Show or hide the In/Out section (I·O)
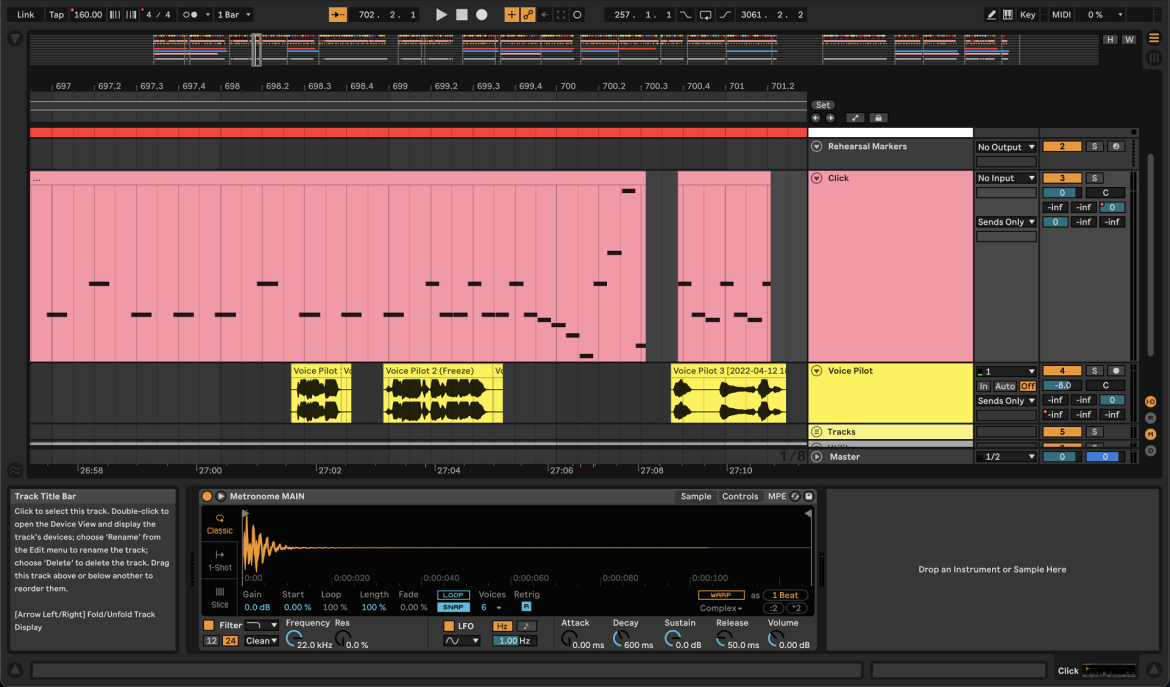1170x687 pixels. pyautogui.click(x=1151, y=401)
